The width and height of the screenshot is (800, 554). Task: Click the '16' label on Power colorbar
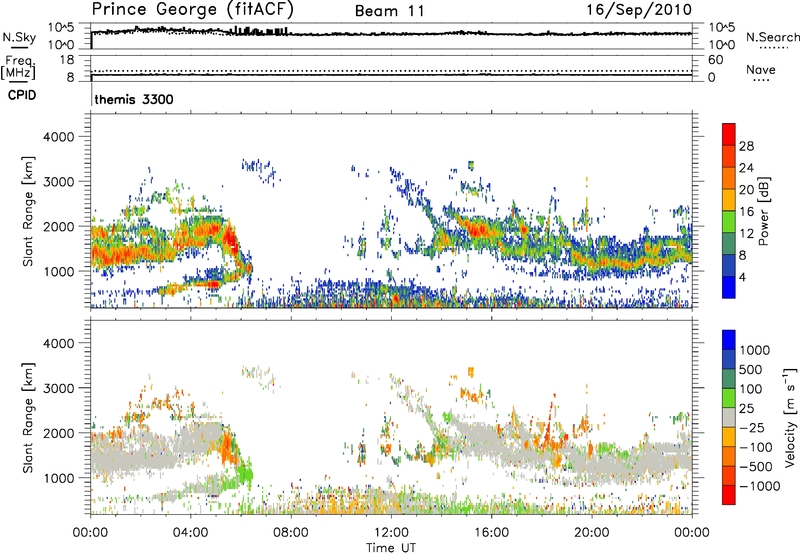pos(746,212)
